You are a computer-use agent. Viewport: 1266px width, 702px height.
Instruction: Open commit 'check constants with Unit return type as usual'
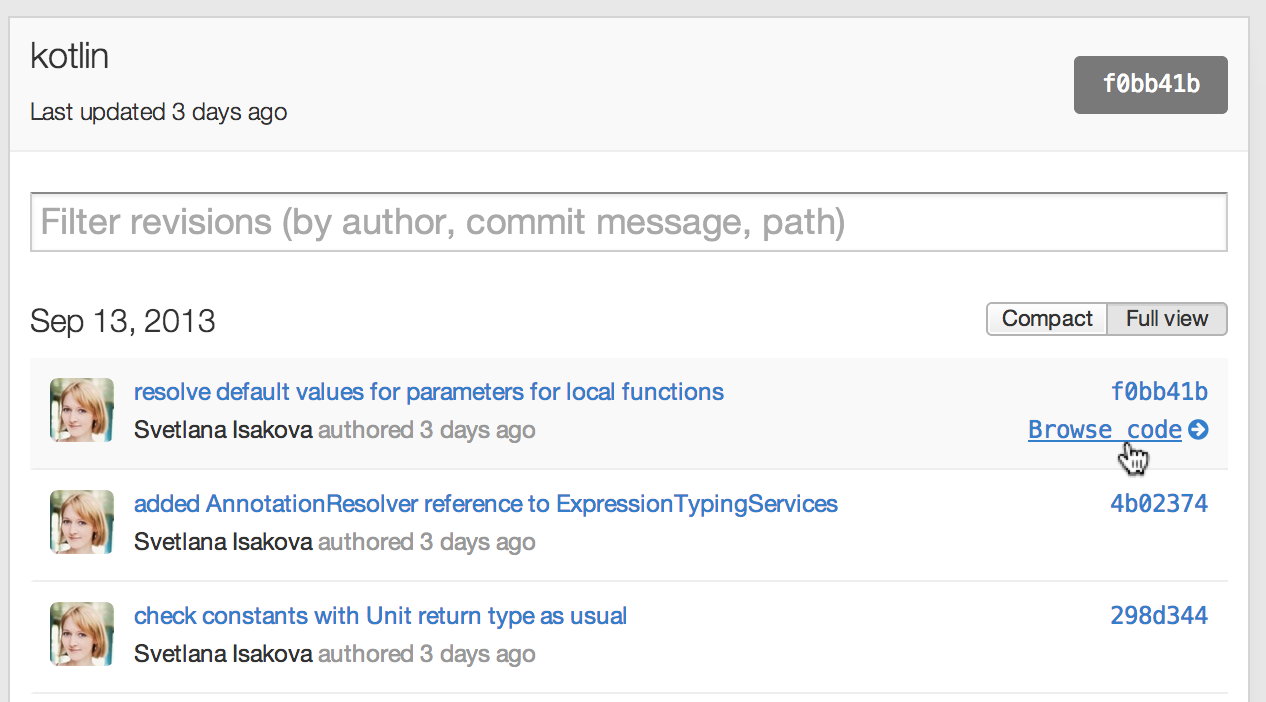(380, 615)
